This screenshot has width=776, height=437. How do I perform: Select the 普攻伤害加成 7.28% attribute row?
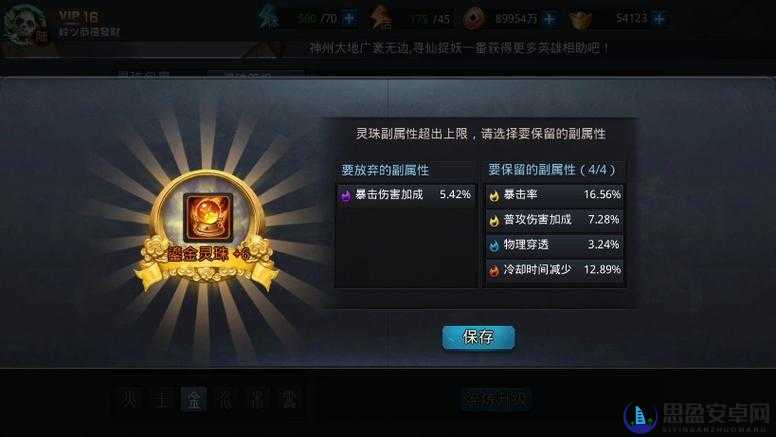pos(555,219)
